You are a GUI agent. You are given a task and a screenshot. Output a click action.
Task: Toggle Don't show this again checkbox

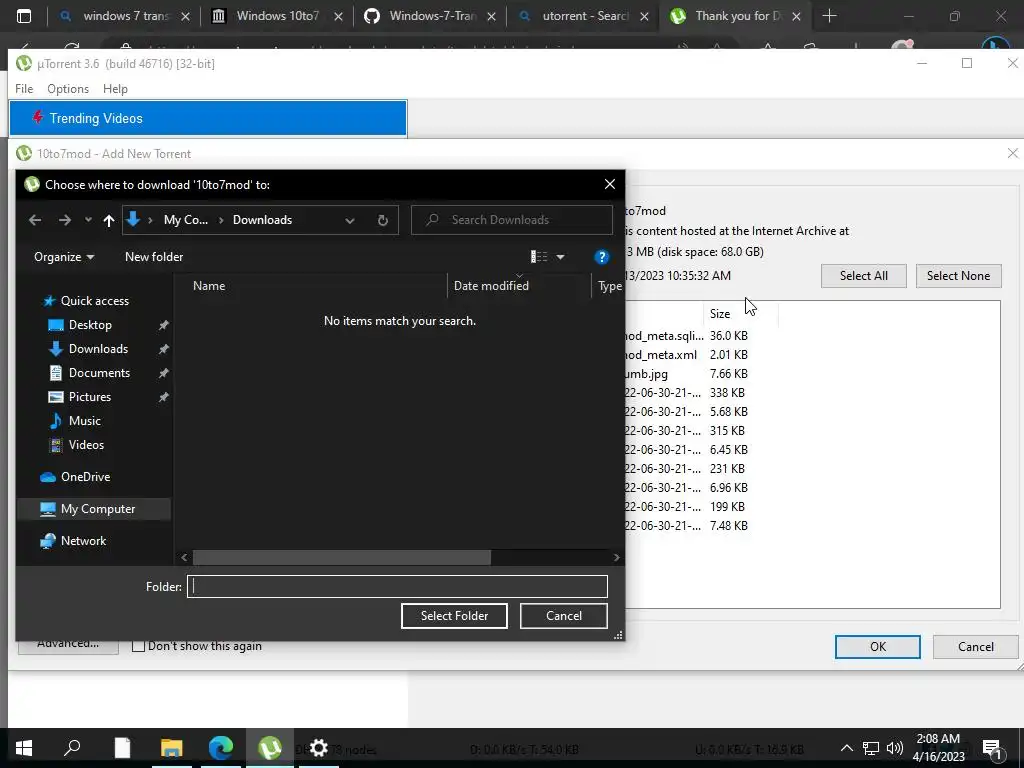138,646
